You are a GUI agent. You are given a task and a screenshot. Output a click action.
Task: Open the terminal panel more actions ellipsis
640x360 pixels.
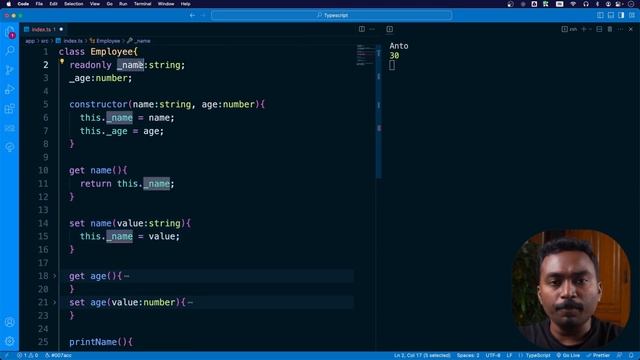pos(620,29)
